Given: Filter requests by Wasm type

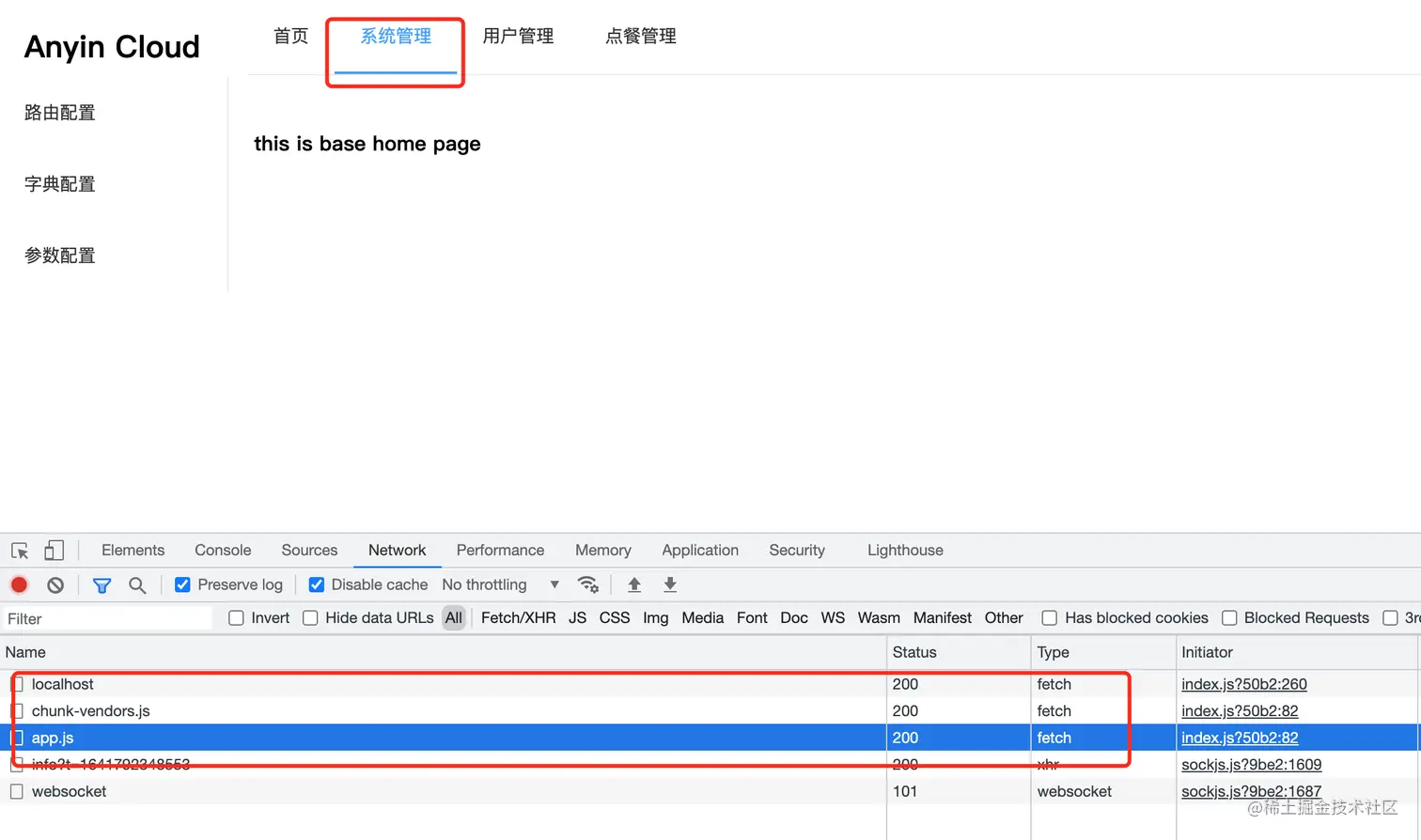Looking at the screenshot, I should 879,617.
